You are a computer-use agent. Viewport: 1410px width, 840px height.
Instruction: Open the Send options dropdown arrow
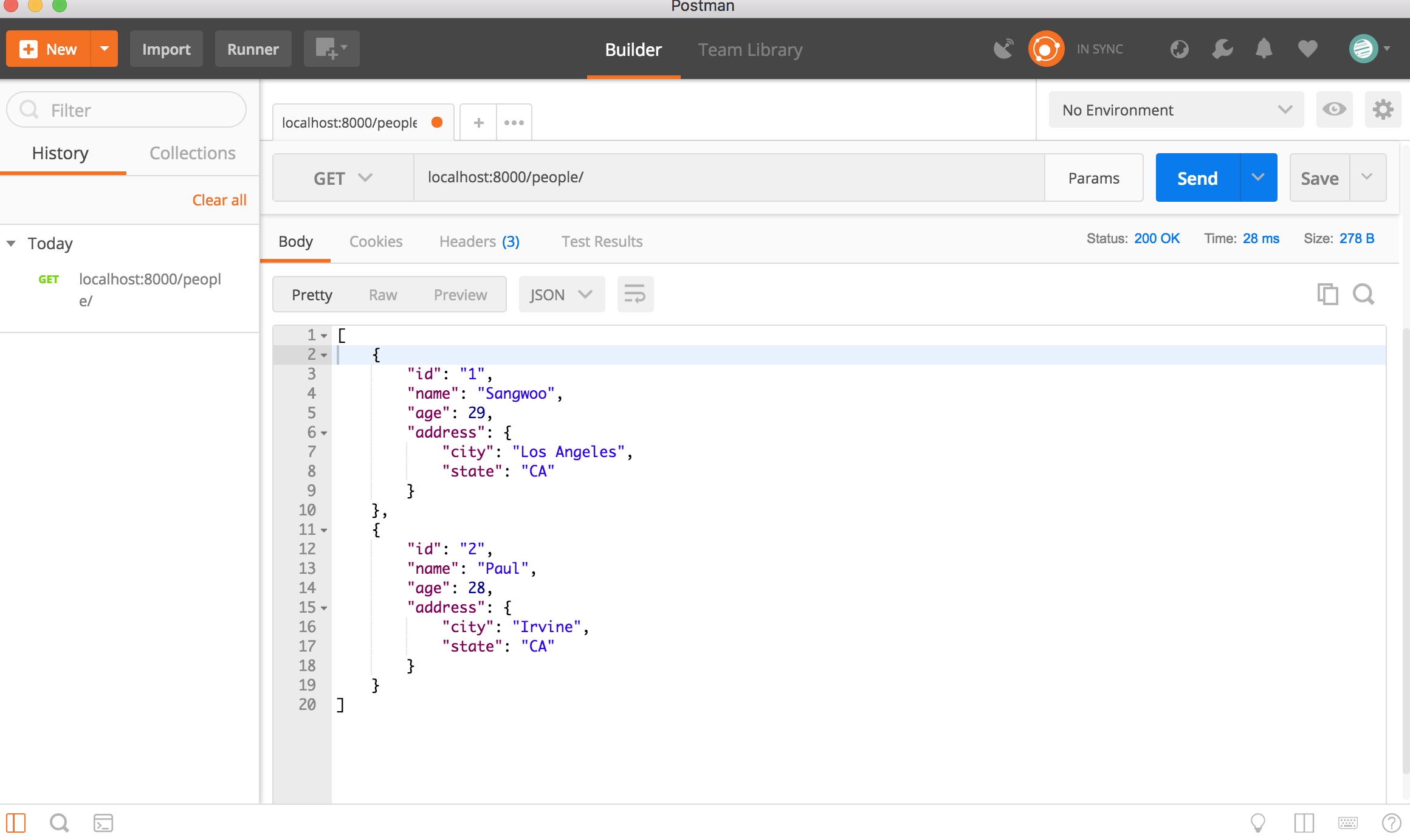[1259, 177]
